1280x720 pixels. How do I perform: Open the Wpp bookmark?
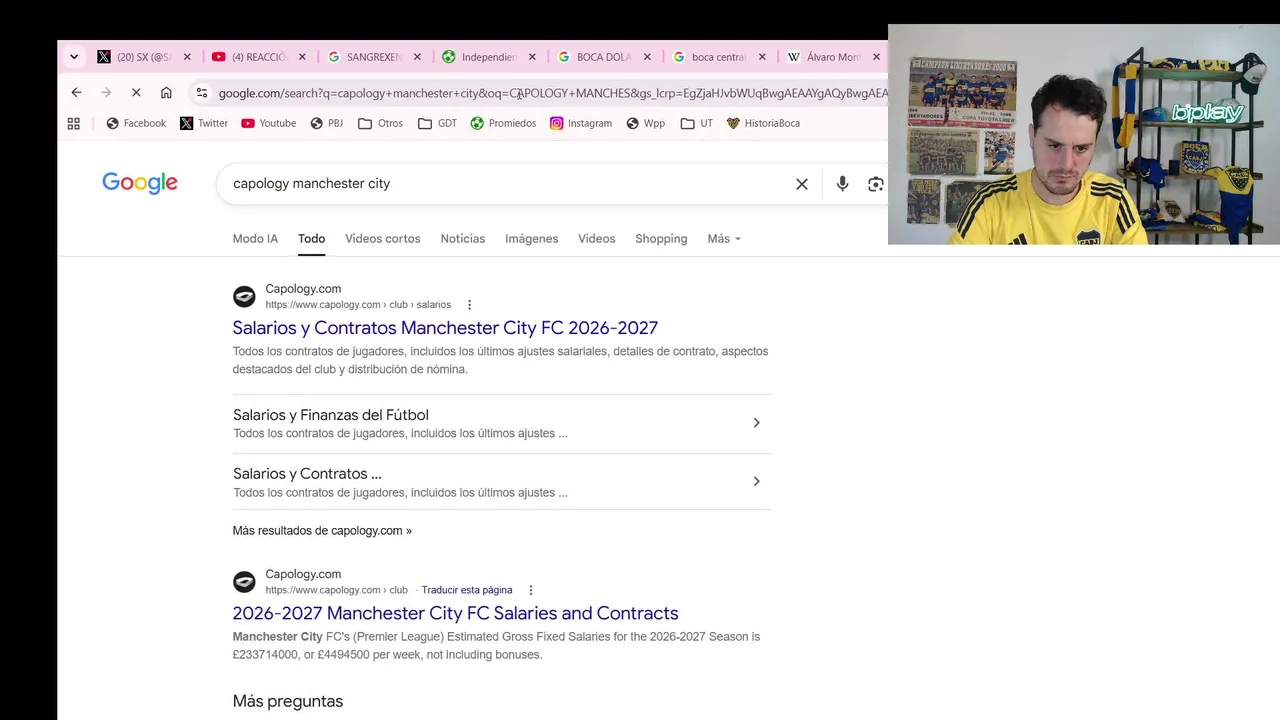[x=645, y=123]
